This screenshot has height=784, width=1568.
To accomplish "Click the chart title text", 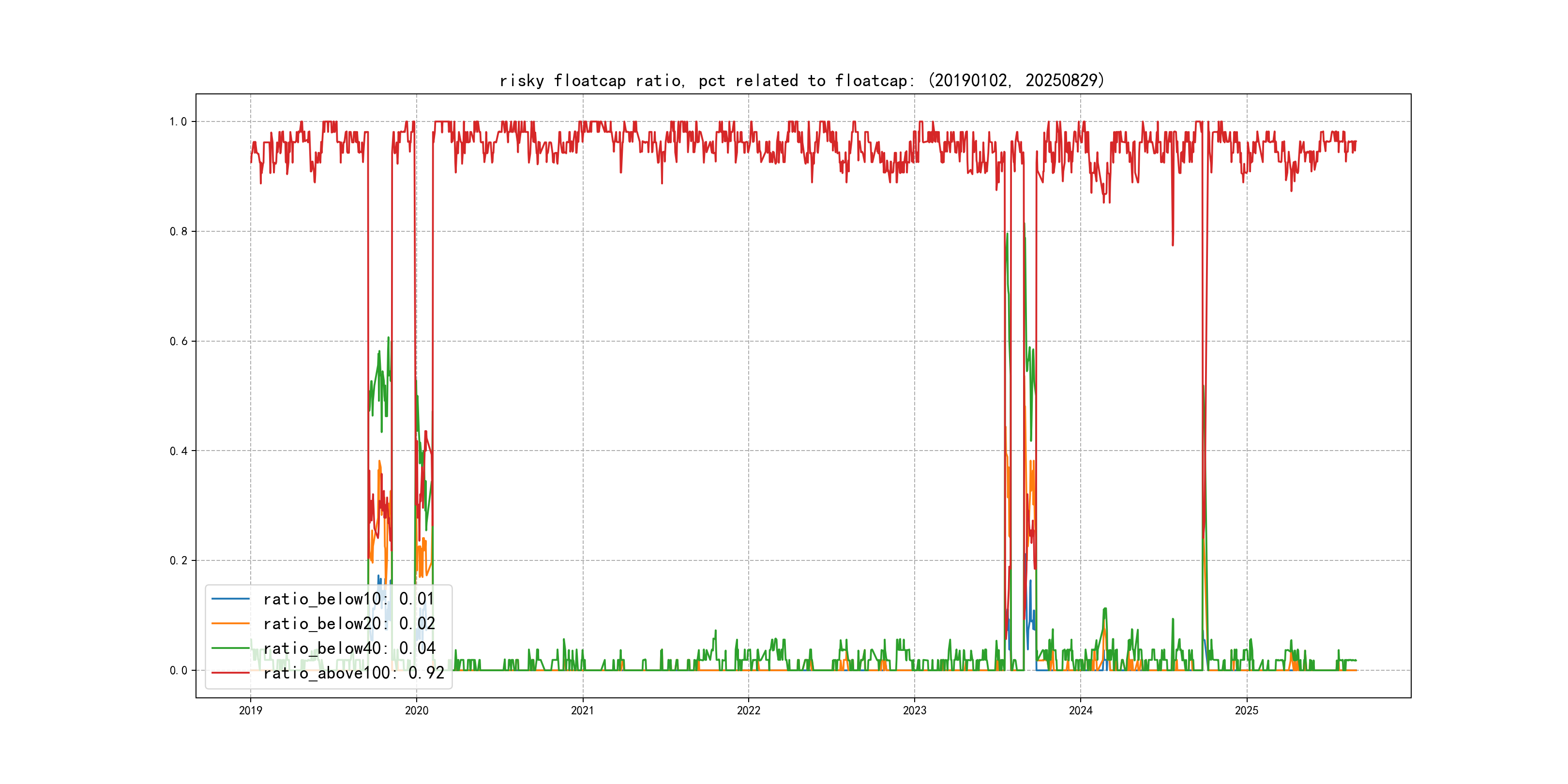I will click(801, 80).
